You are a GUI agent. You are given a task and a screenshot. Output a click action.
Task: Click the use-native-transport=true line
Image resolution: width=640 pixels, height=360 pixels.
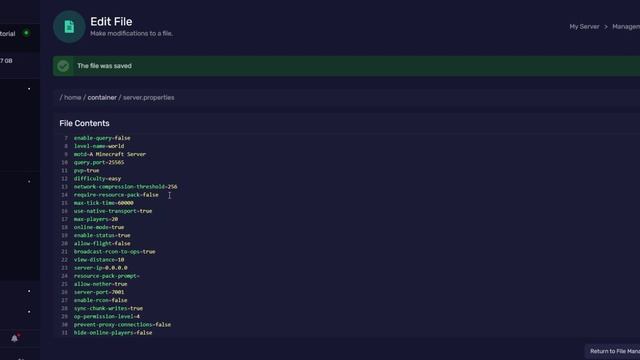(x=113, y=211)
